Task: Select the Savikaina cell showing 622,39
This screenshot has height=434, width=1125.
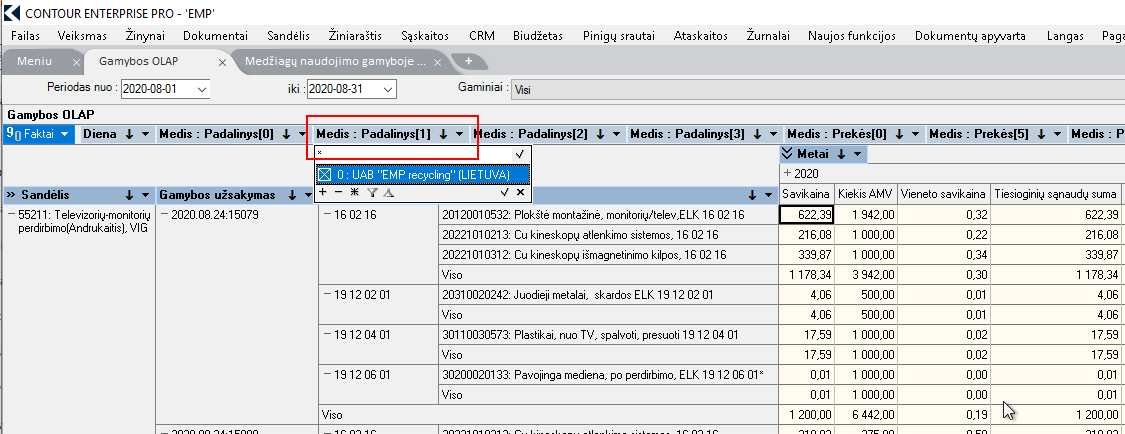Action: click(x=806, y=214)
